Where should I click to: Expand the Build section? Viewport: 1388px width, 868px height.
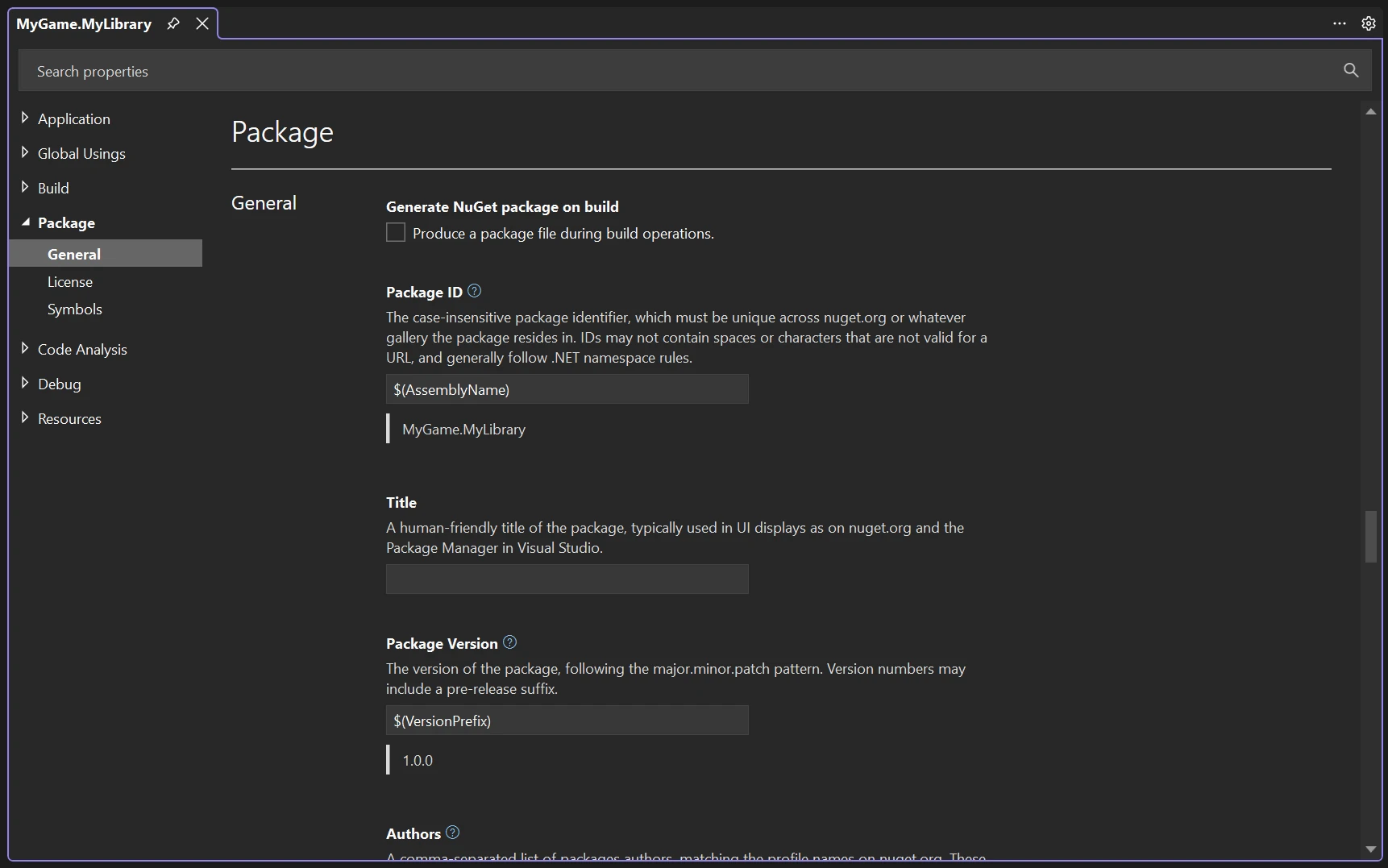point(25,187)
